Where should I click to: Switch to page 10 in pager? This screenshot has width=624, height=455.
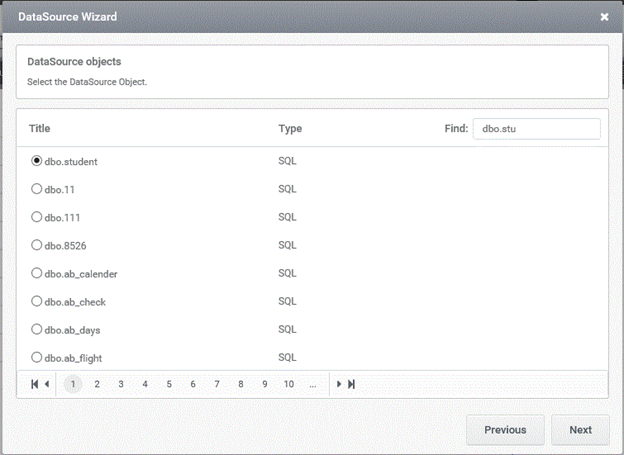point(289,384)
